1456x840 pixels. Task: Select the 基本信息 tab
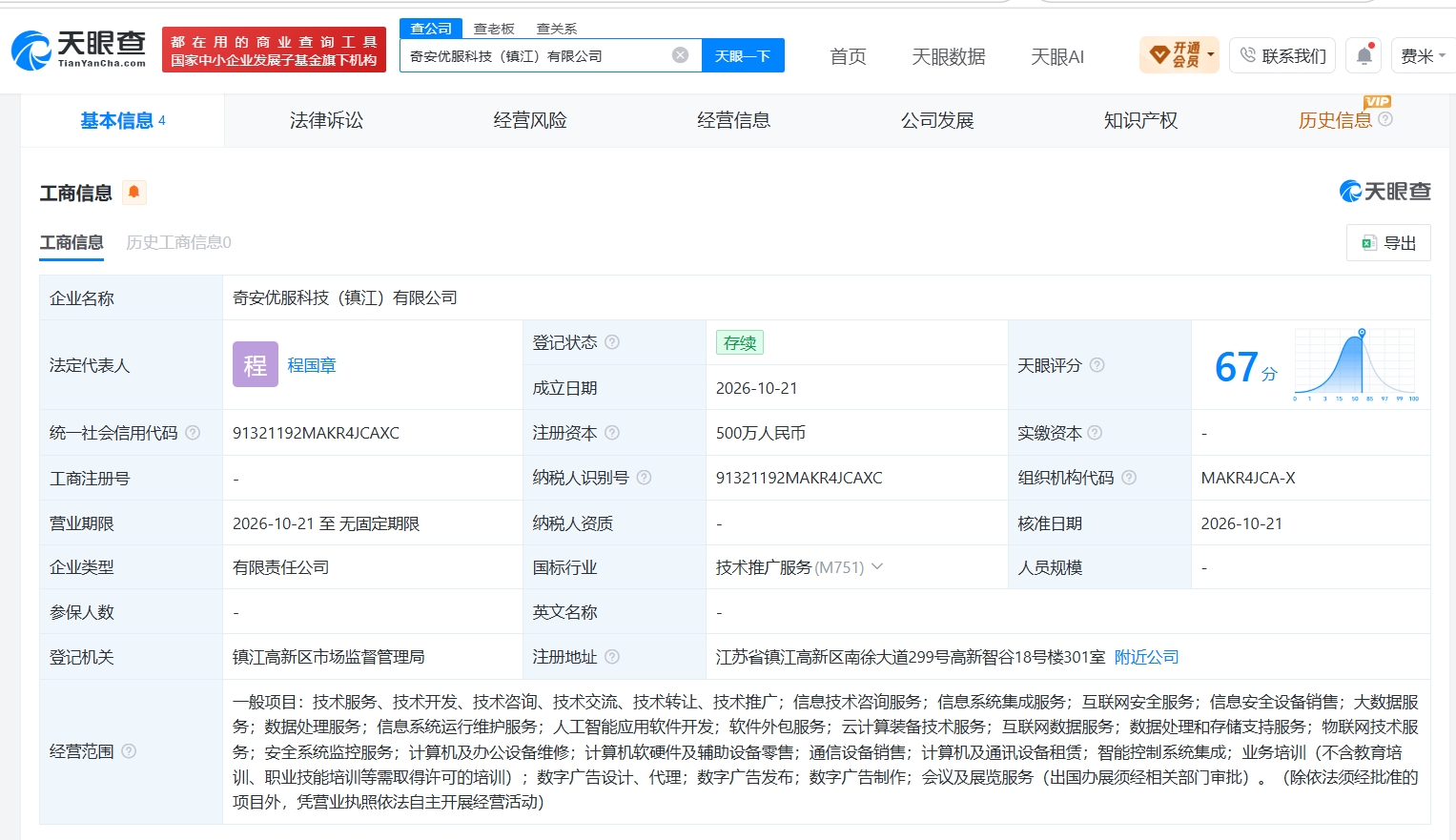122,120
